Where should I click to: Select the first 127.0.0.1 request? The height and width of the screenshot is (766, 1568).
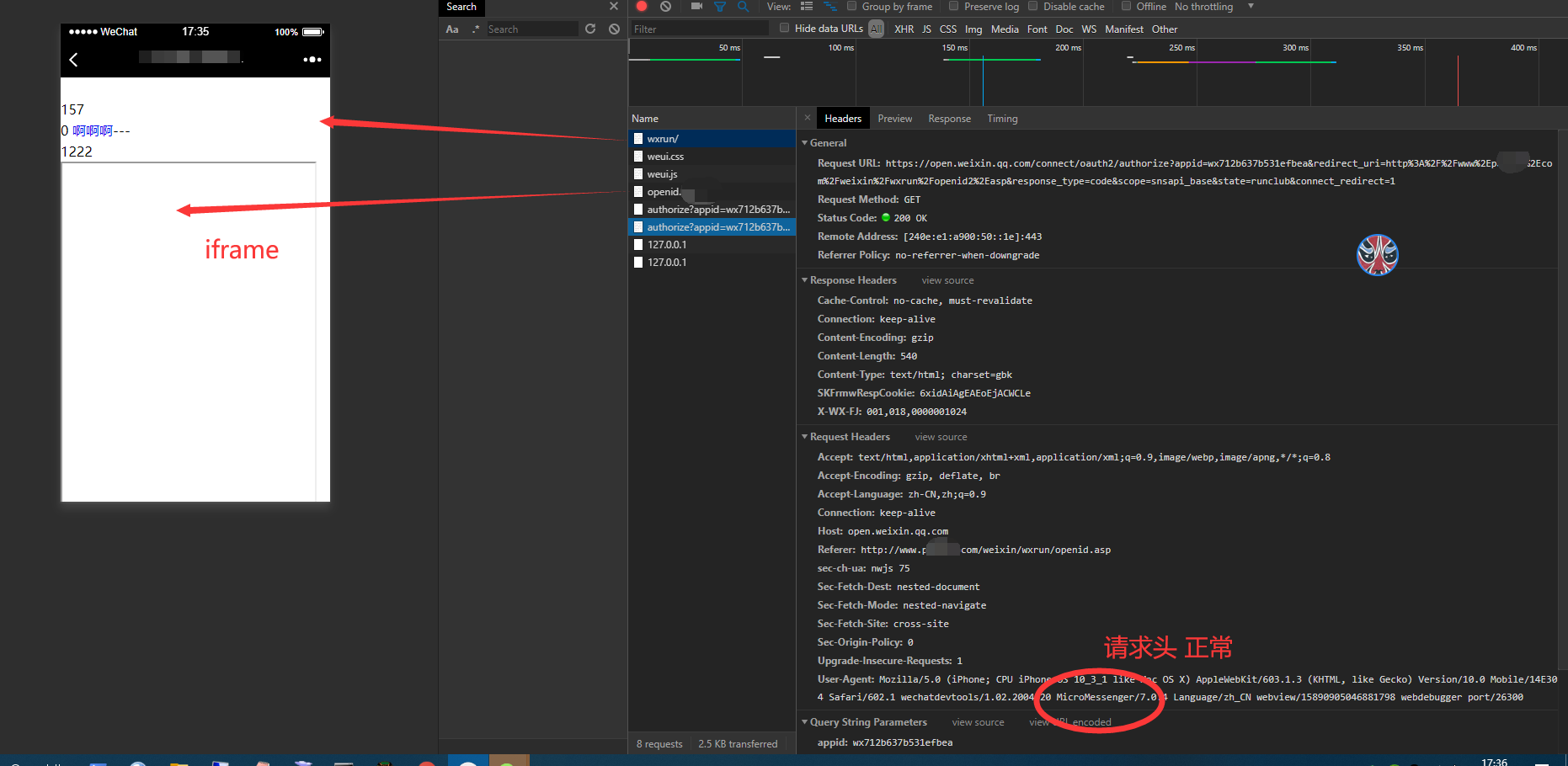(712, 245)
